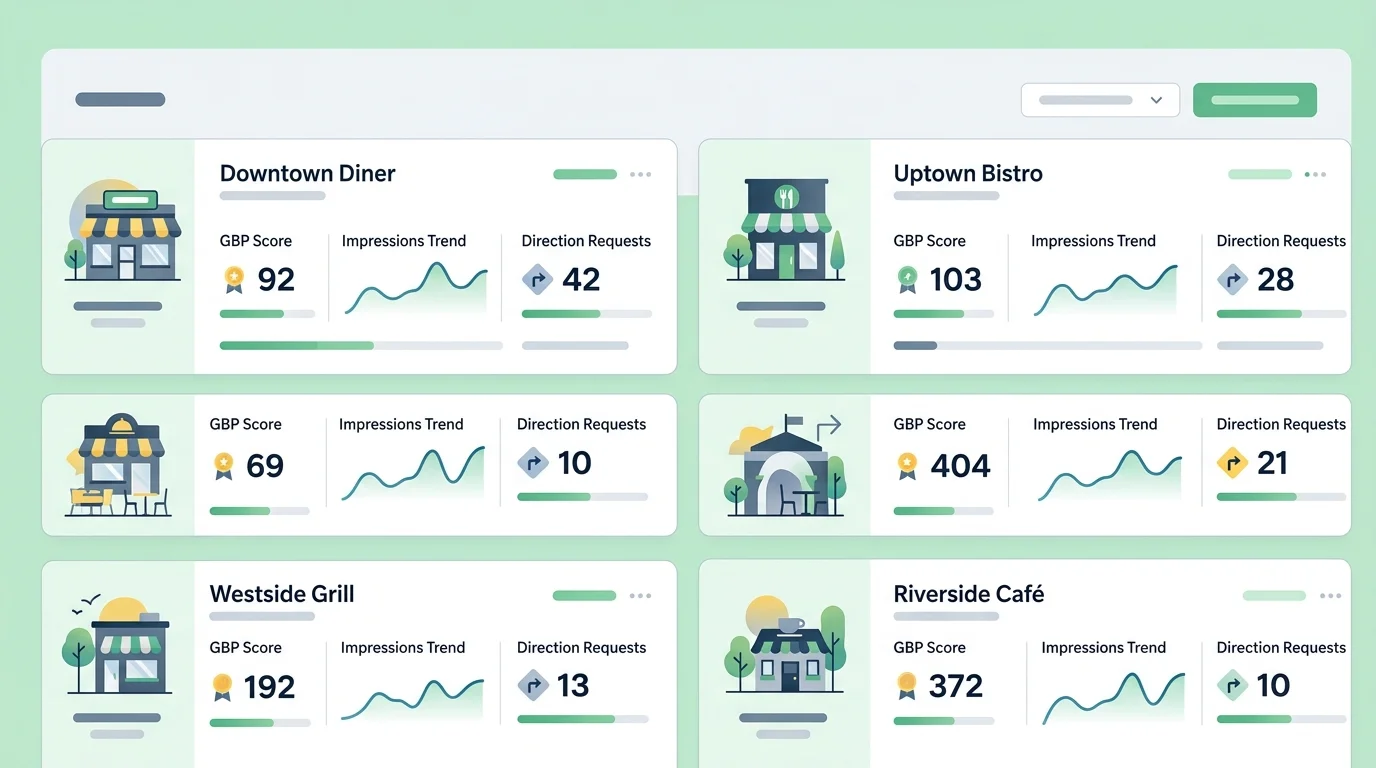Screen dimensions: 1376x768
Task: Click the Riverside Café building illustration
Action: [785, 645]
